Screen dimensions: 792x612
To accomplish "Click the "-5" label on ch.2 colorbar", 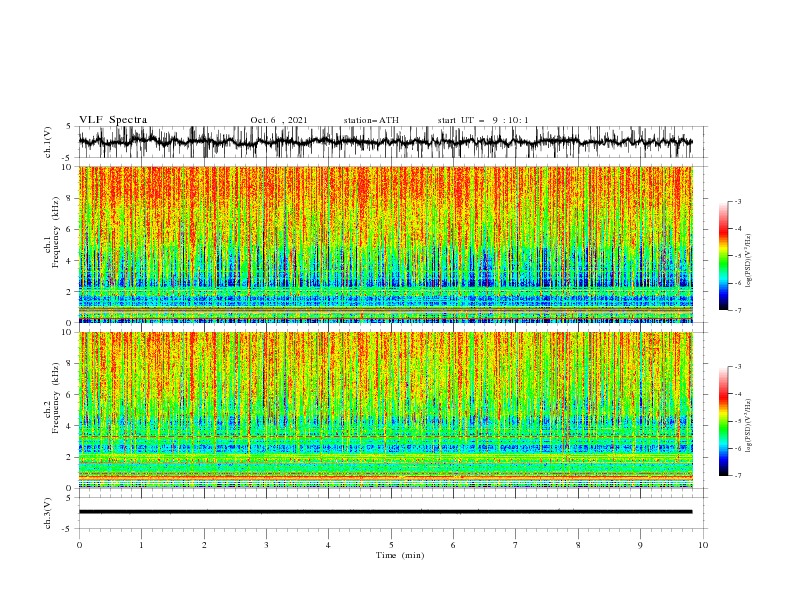I will pos(738,421).
